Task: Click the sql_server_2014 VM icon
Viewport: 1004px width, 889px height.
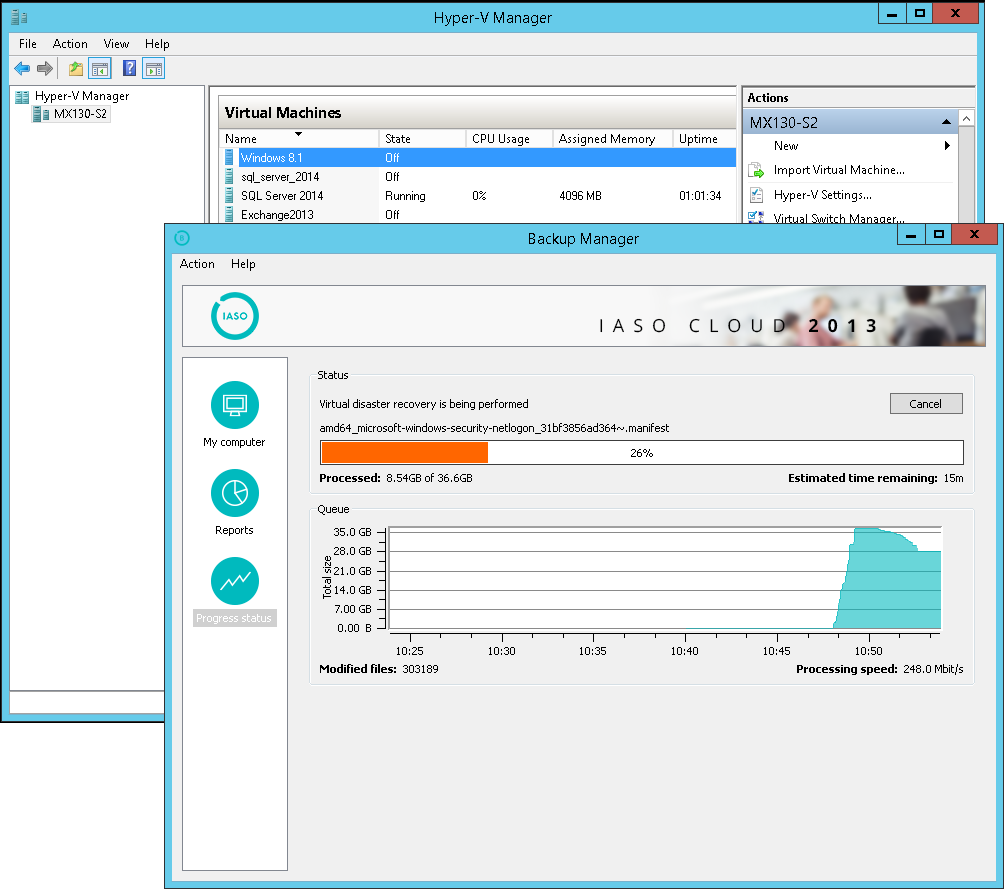Action: [x=229, y=177]
